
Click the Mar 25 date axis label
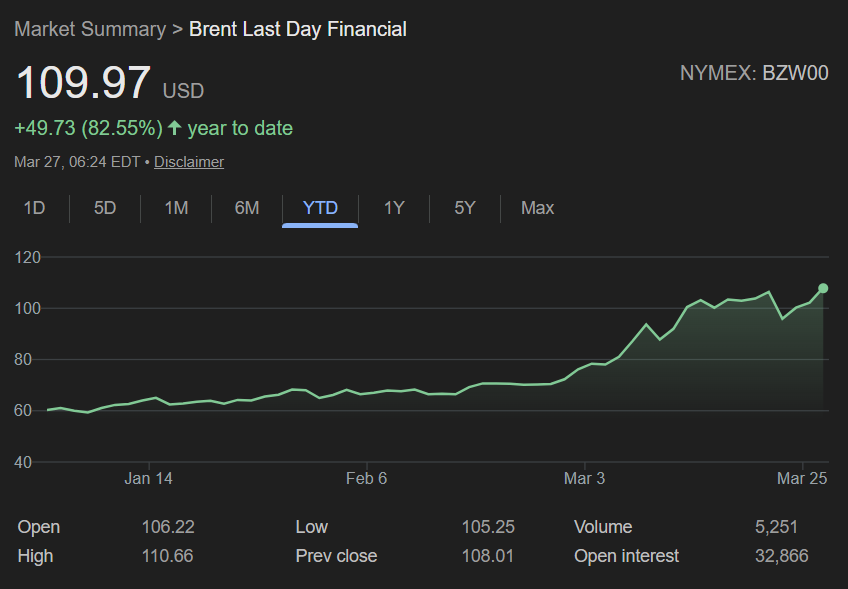(x=802, y=479)
